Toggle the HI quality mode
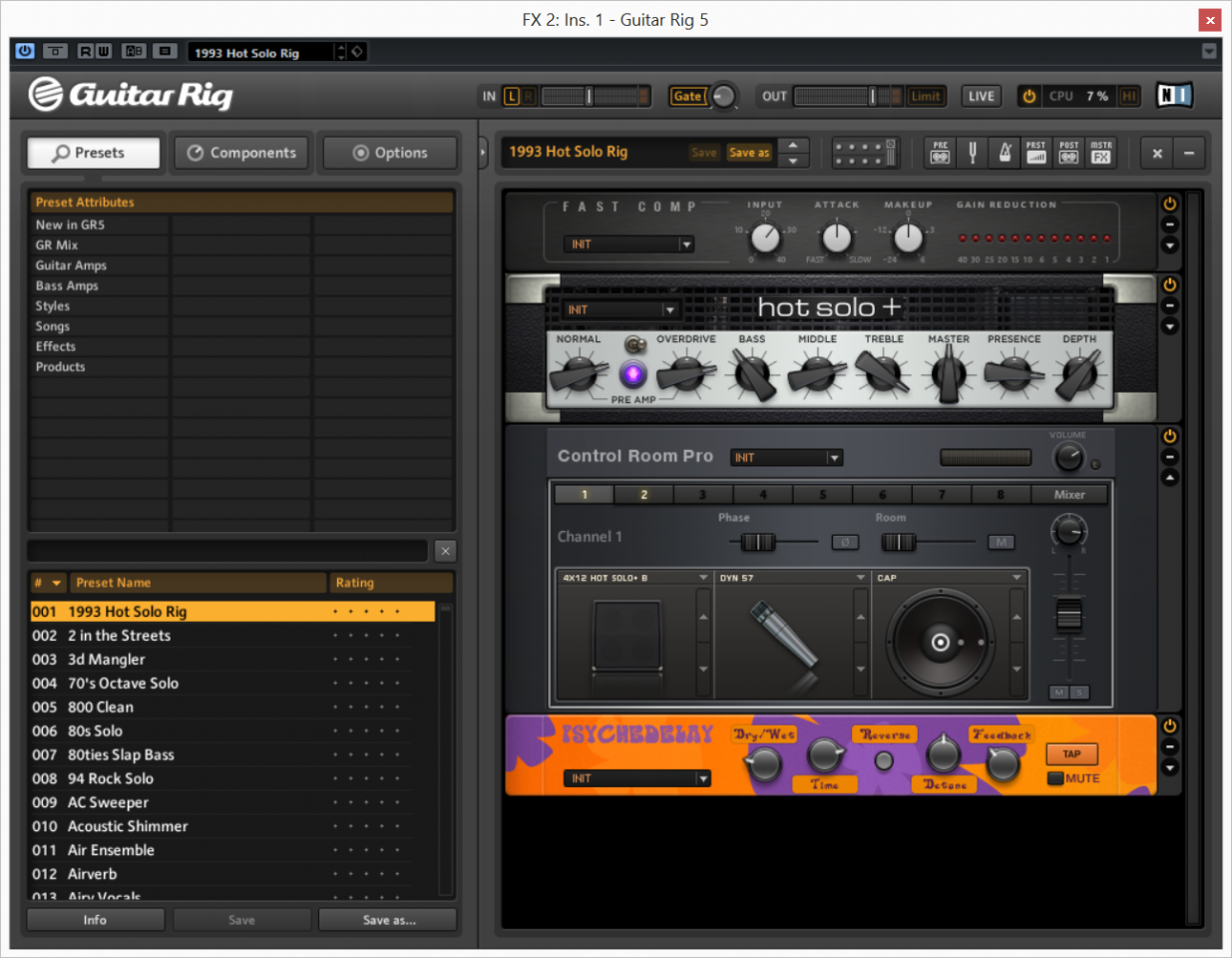 pos(1129,96)
